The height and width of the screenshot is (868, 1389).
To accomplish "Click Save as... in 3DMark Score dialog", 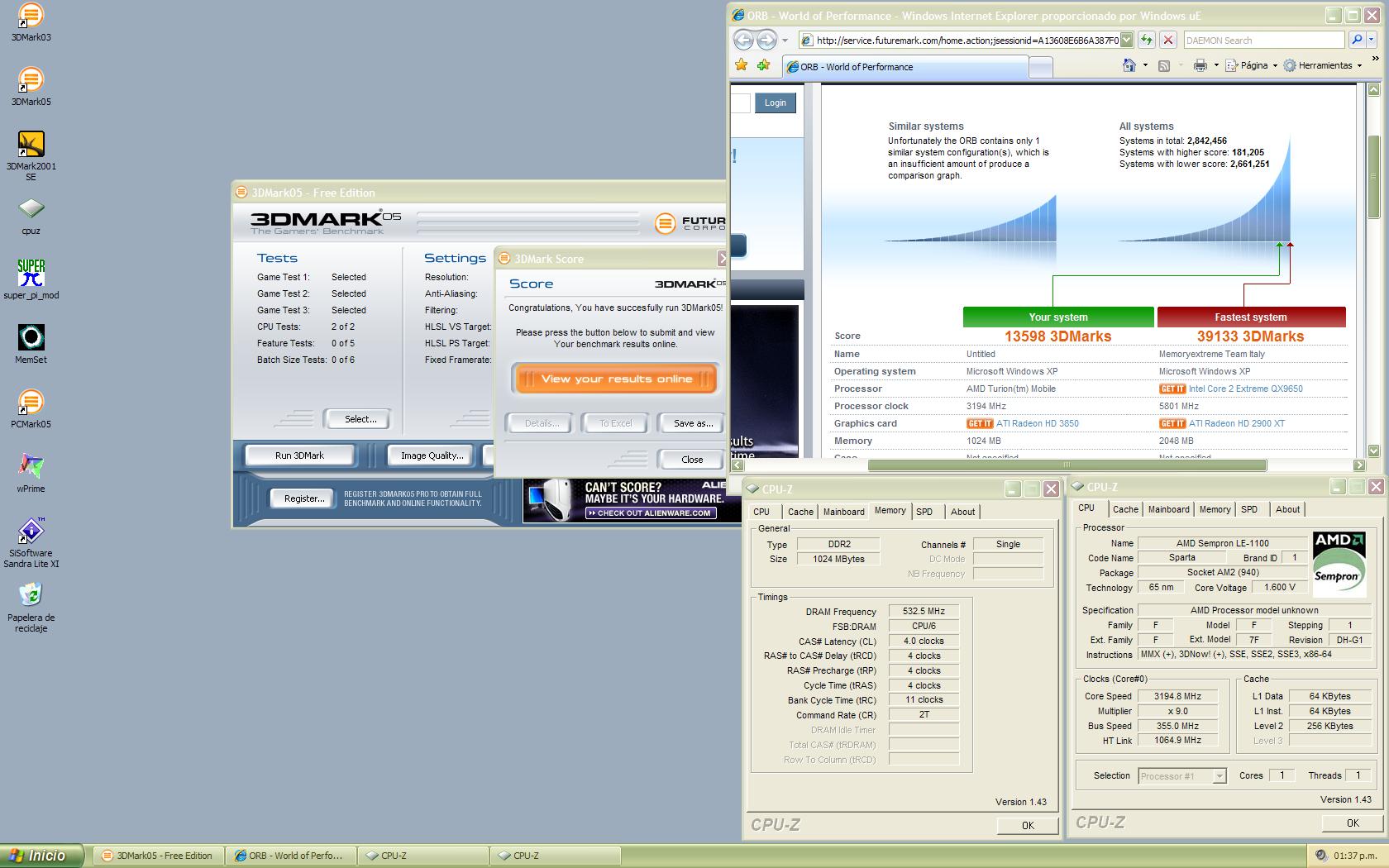I will (693, 423).
